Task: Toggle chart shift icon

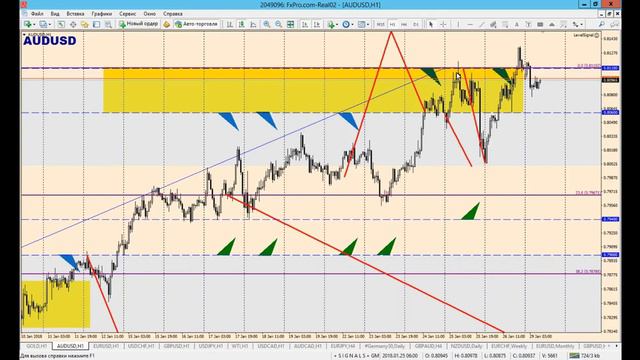Action: [x=317, y=24]
